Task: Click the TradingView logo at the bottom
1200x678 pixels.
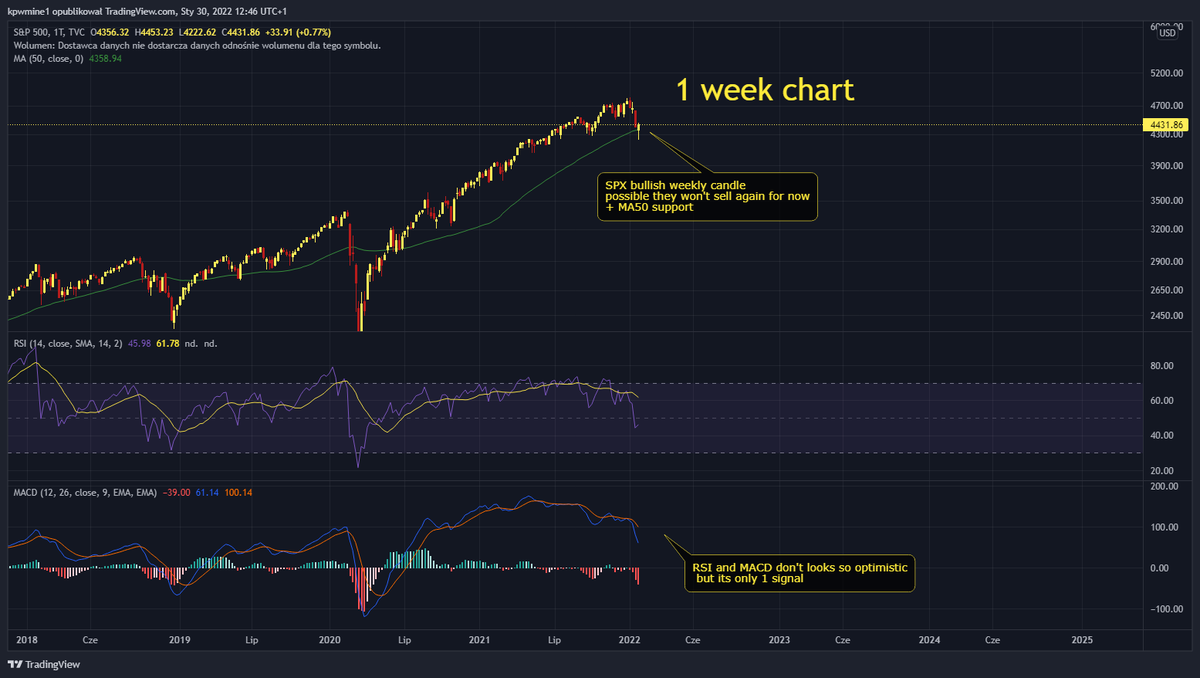Action: (44, 664)
